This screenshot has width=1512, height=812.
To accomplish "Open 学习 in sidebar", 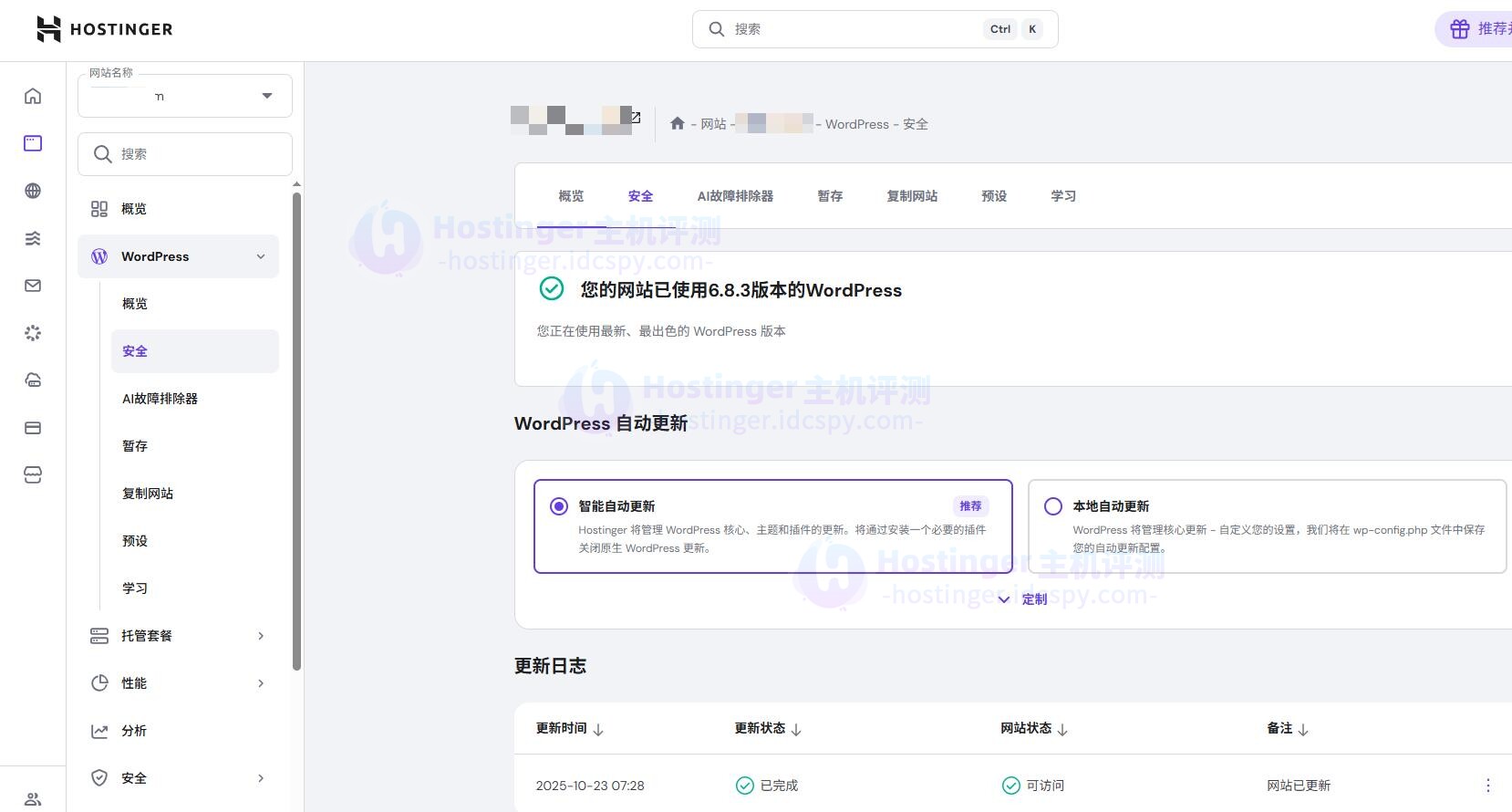I will click(194, 588).
